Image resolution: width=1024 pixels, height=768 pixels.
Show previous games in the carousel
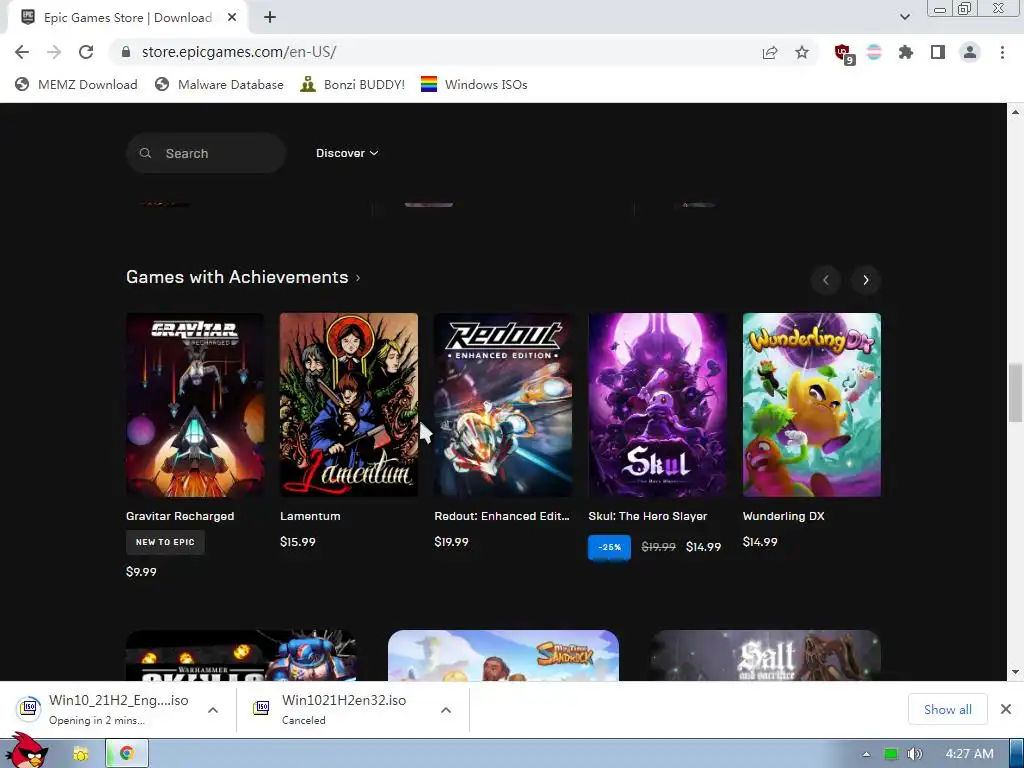(x=825, y=280)
